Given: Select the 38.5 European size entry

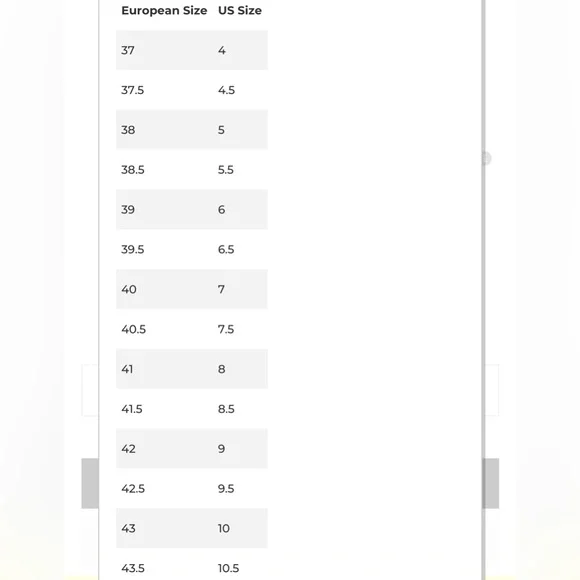Looking at the screenshot, I should (133, 170).
